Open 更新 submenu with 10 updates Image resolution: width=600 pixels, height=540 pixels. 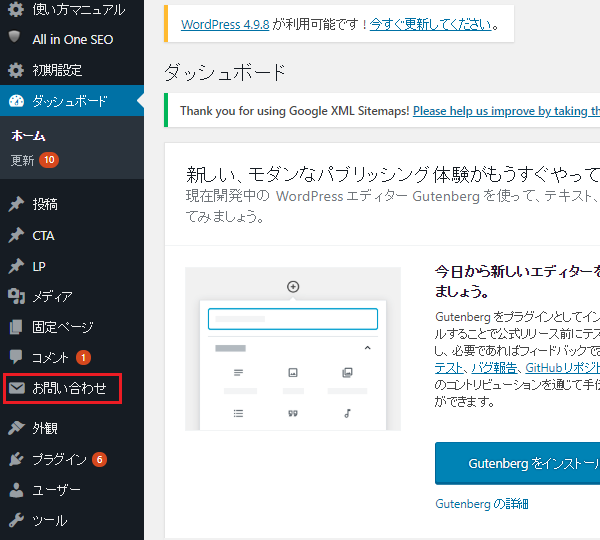tap(34, 160)
